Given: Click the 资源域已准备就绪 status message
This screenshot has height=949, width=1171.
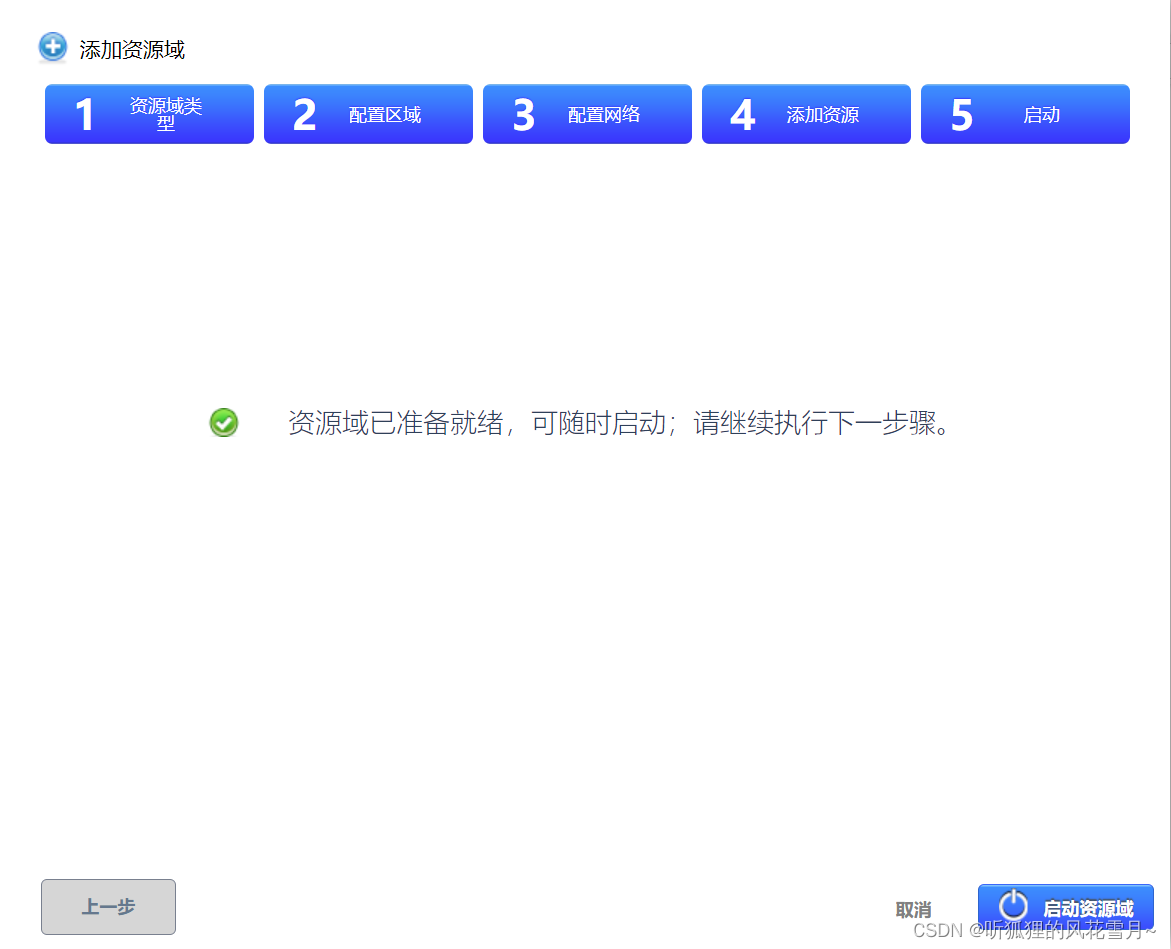Looking at the screenshot, I should coord(619,423).
